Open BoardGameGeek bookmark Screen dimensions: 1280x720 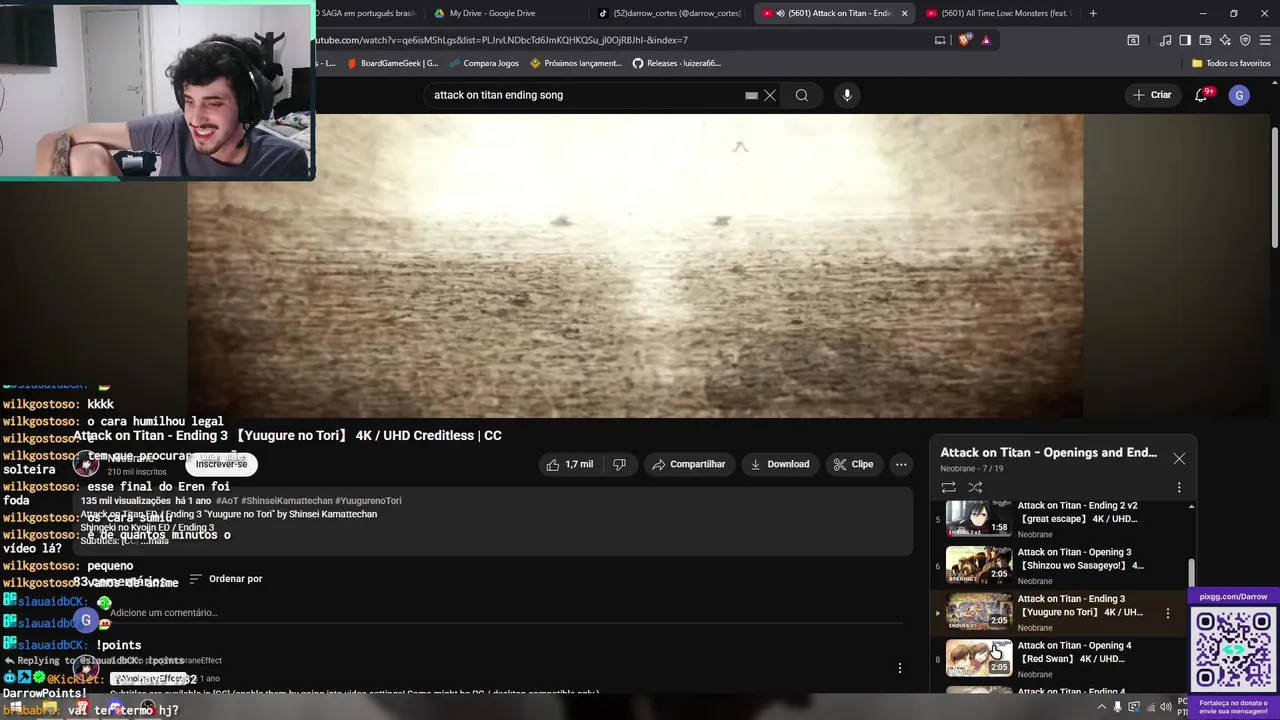point(392,63)
